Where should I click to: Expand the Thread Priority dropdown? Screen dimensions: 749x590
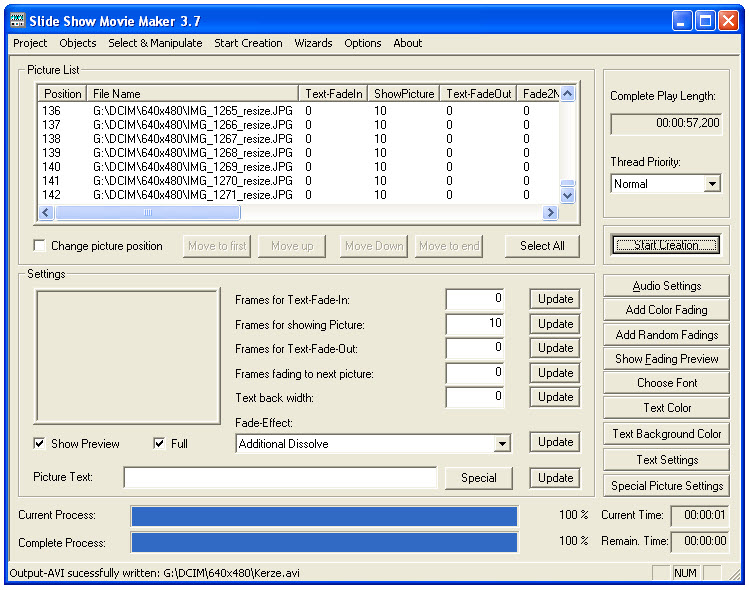(x=712, y=184)
